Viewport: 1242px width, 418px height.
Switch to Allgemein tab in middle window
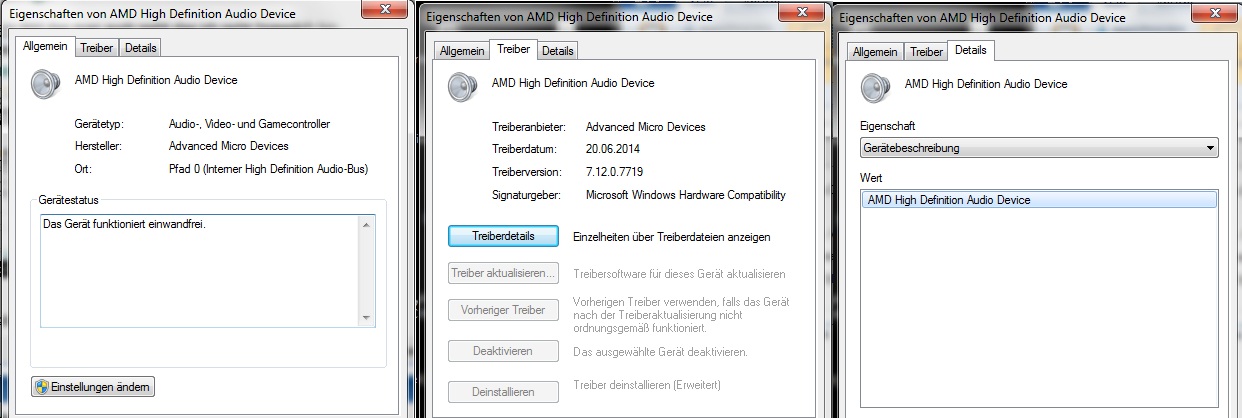coord(461,51)
